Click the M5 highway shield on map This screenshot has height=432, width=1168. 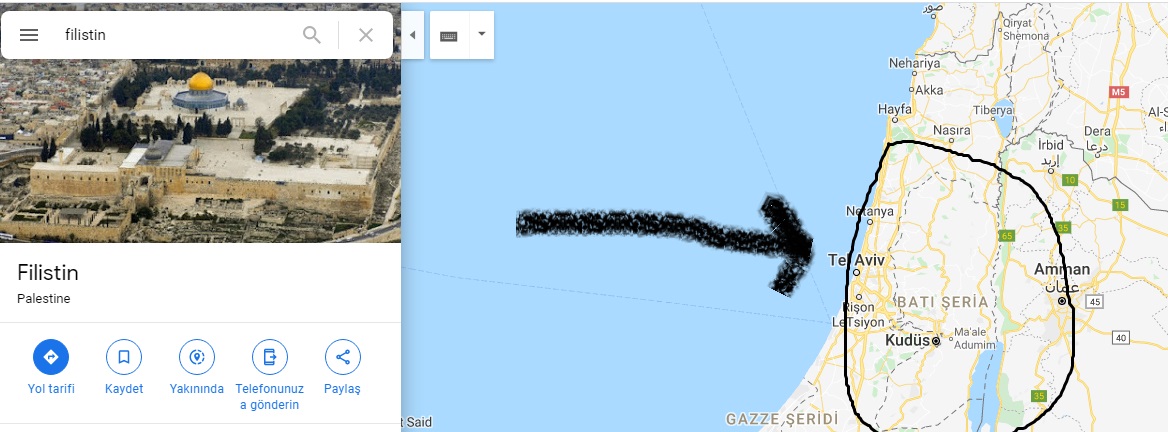click(x=1119, y=92)
